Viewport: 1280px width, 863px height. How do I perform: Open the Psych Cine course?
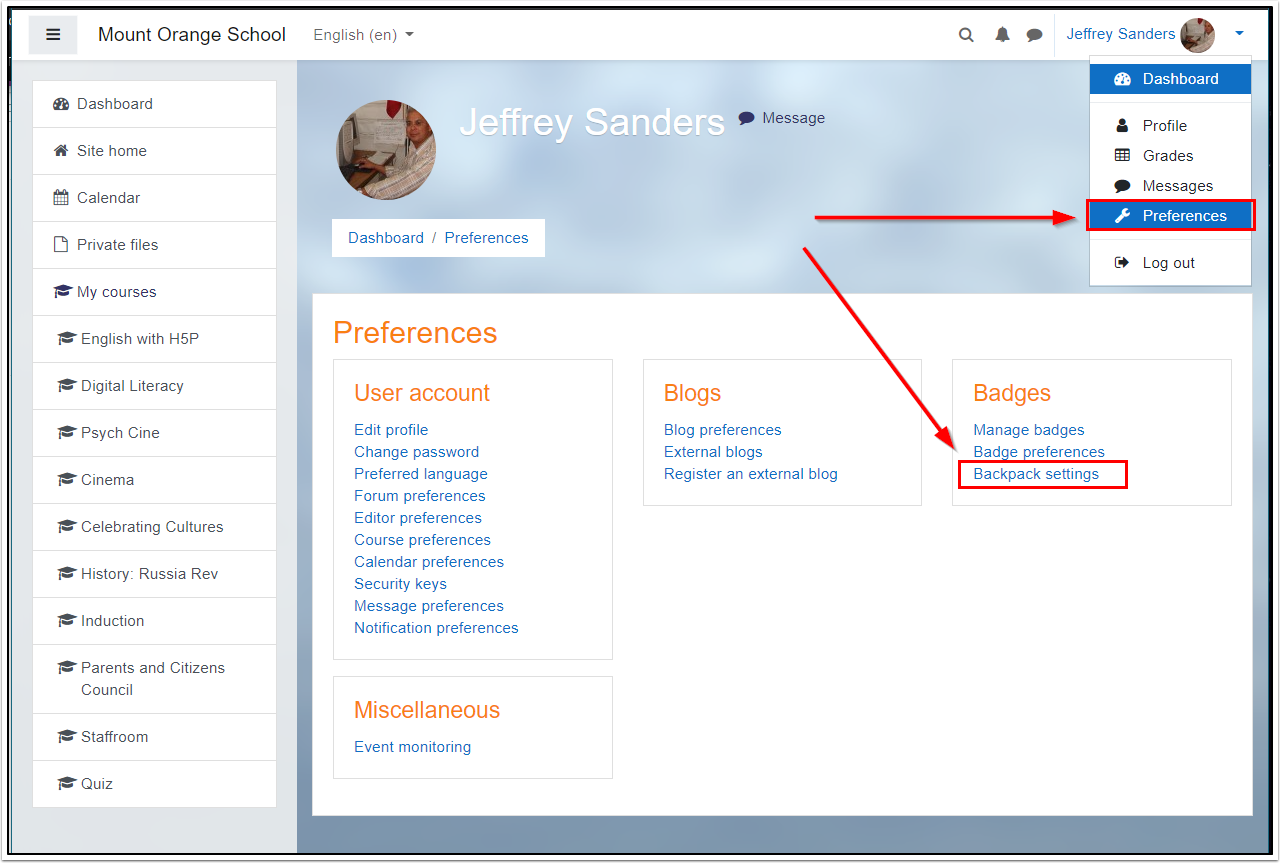[154, 433]
